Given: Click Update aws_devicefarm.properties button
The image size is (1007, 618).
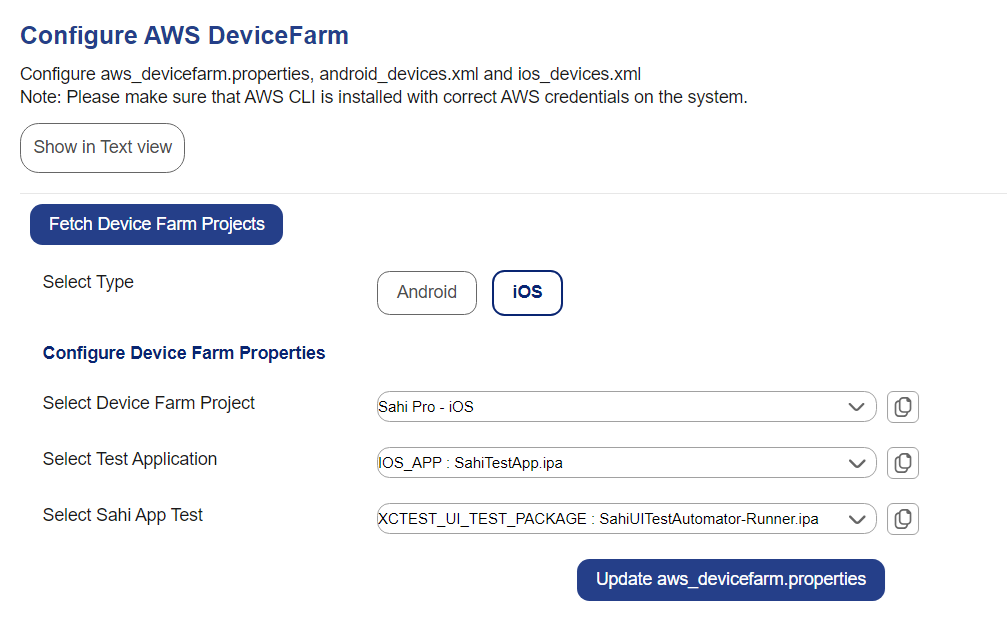Looking at the screenshot, I should (730, 580).
